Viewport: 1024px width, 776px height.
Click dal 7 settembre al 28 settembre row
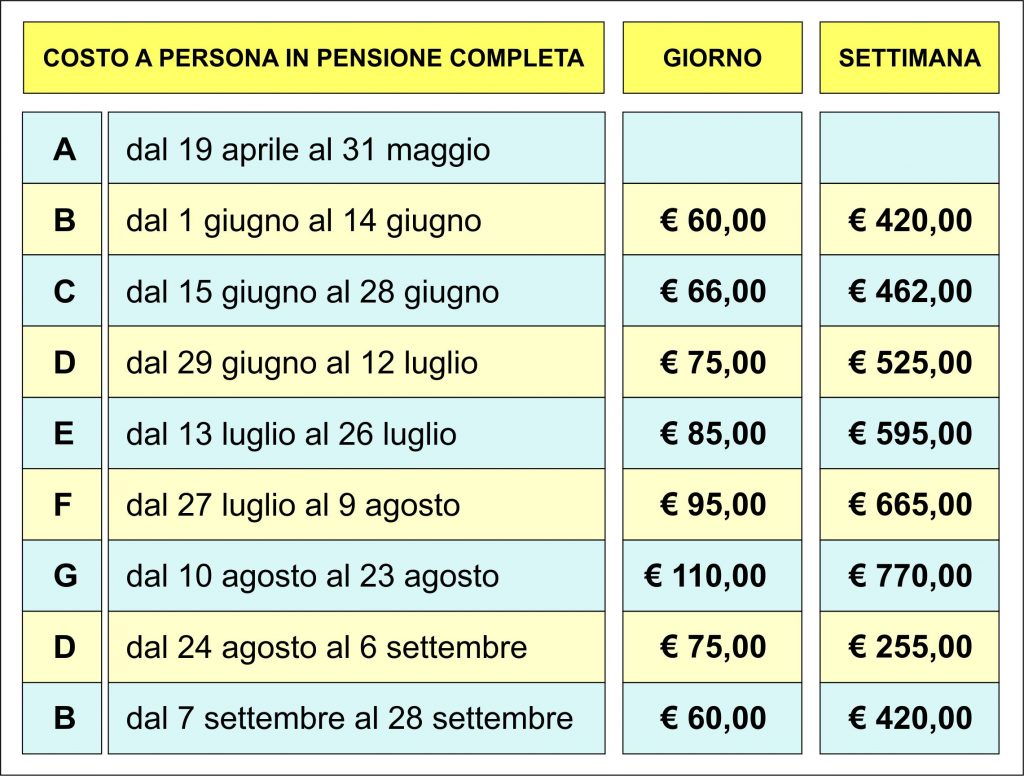click(357, 718)
